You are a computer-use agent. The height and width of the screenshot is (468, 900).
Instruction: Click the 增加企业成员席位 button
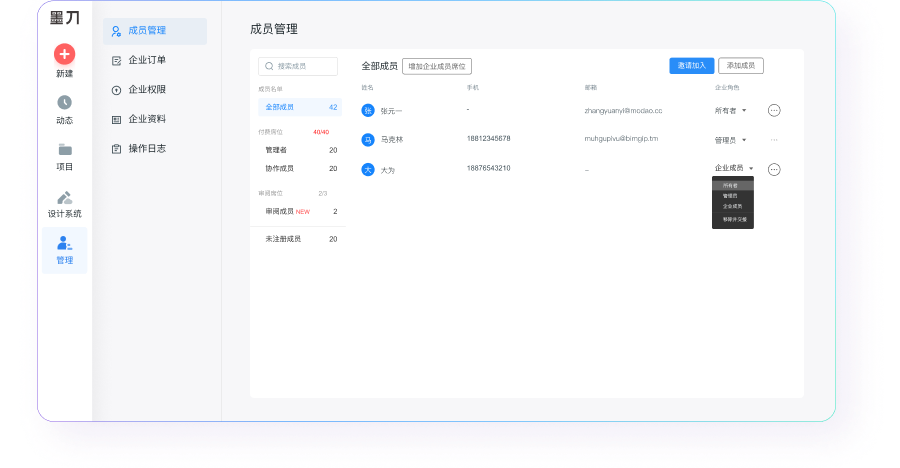437,66
